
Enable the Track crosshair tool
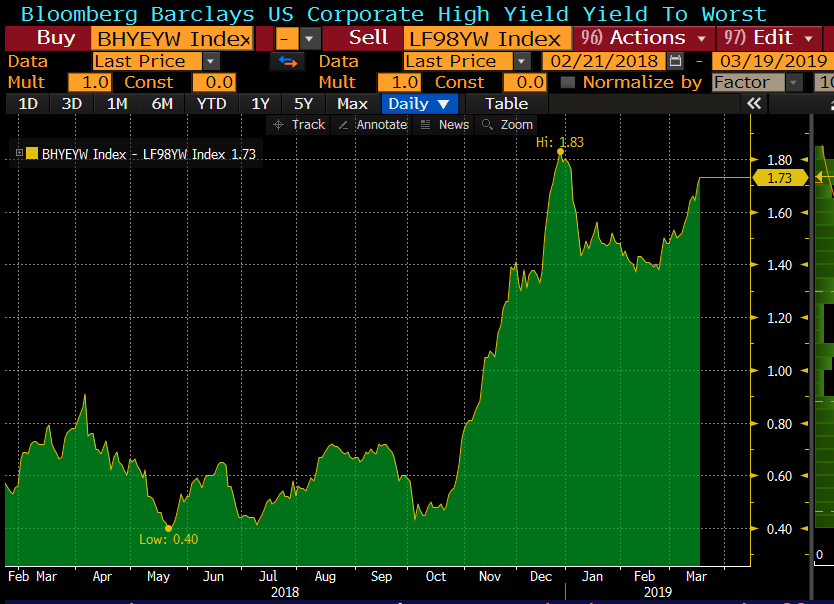coord(300,124)
